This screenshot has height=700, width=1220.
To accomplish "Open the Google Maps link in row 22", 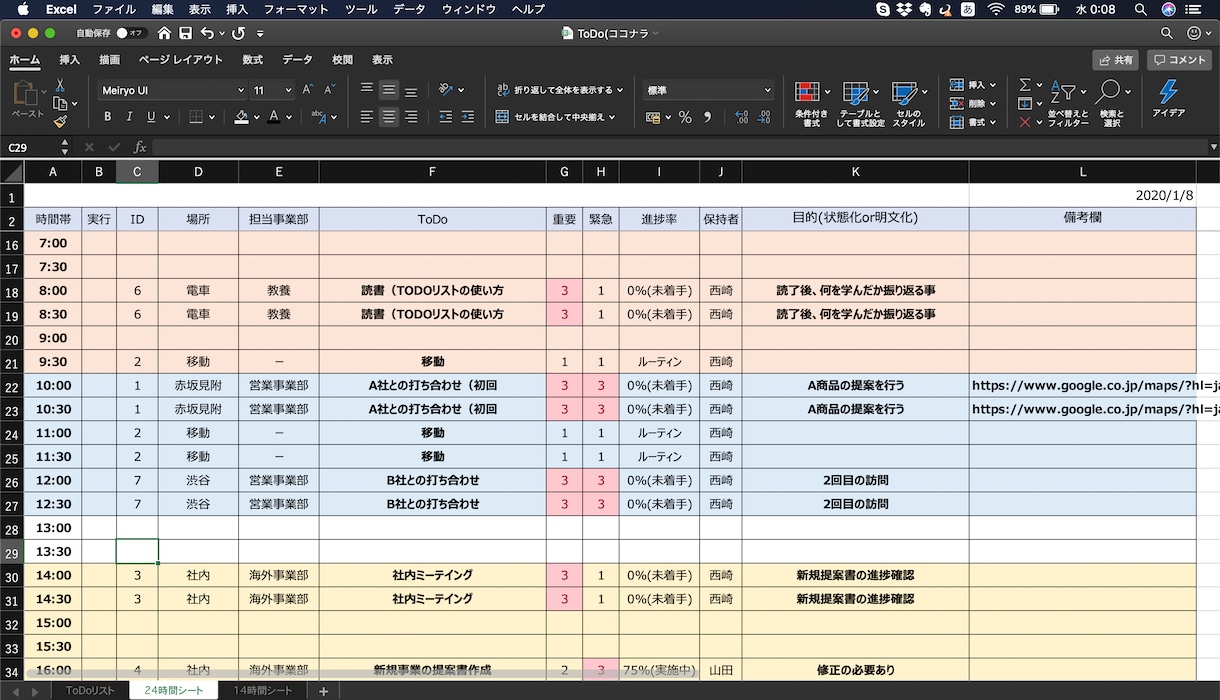I will coord(1096,385).
